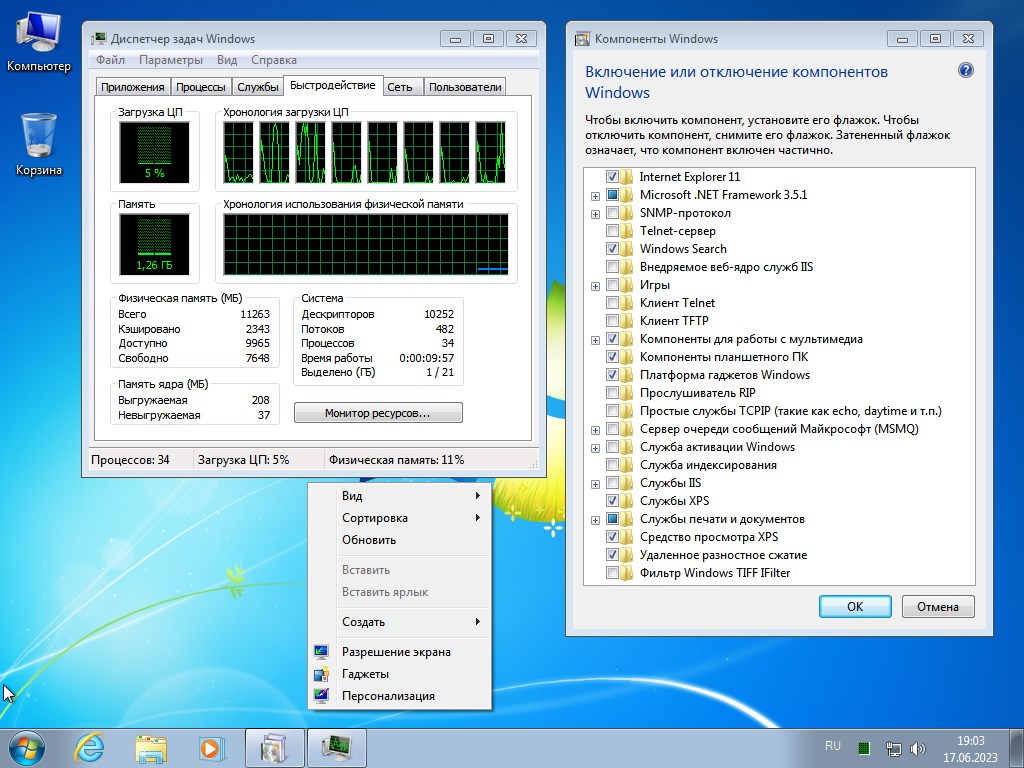Open the Network tab in Task Manager
The height and width of the screenshot is (768, 1024).
click(x=400, y=87)
